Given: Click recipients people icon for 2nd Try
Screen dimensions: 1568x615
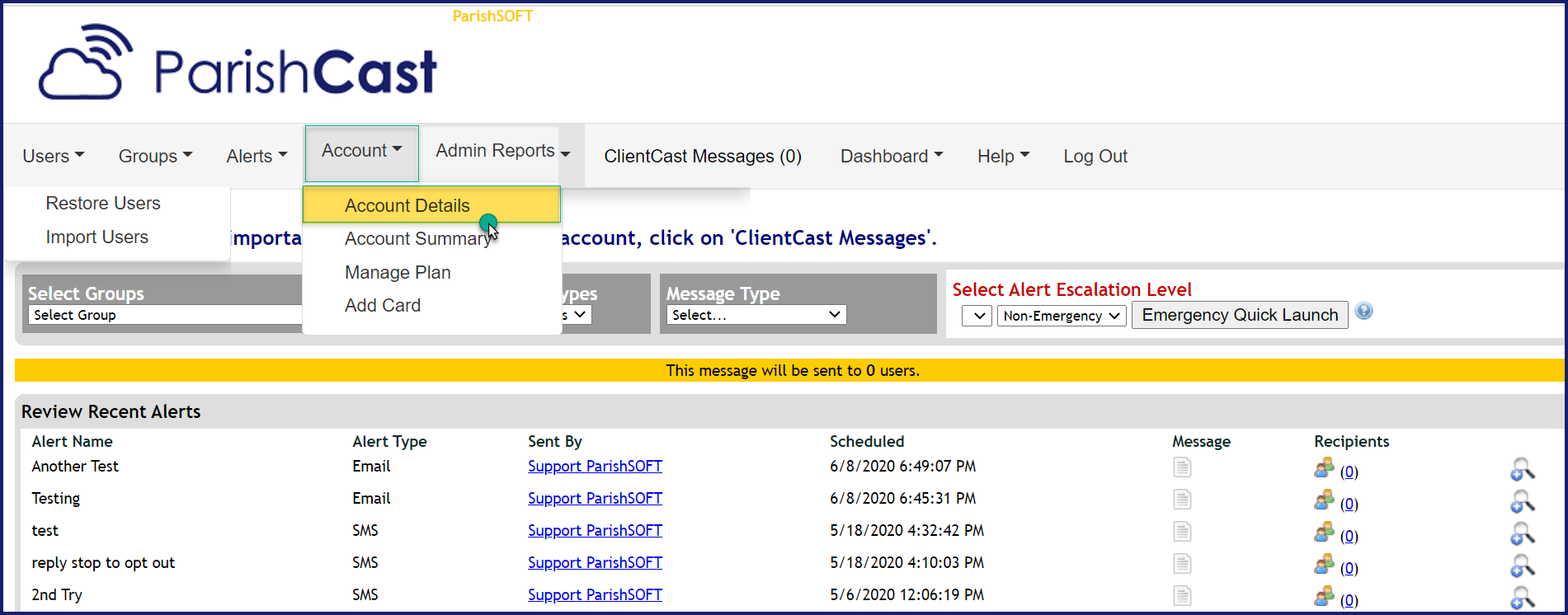Looking at the screenshot, I should pos(1324,597).
